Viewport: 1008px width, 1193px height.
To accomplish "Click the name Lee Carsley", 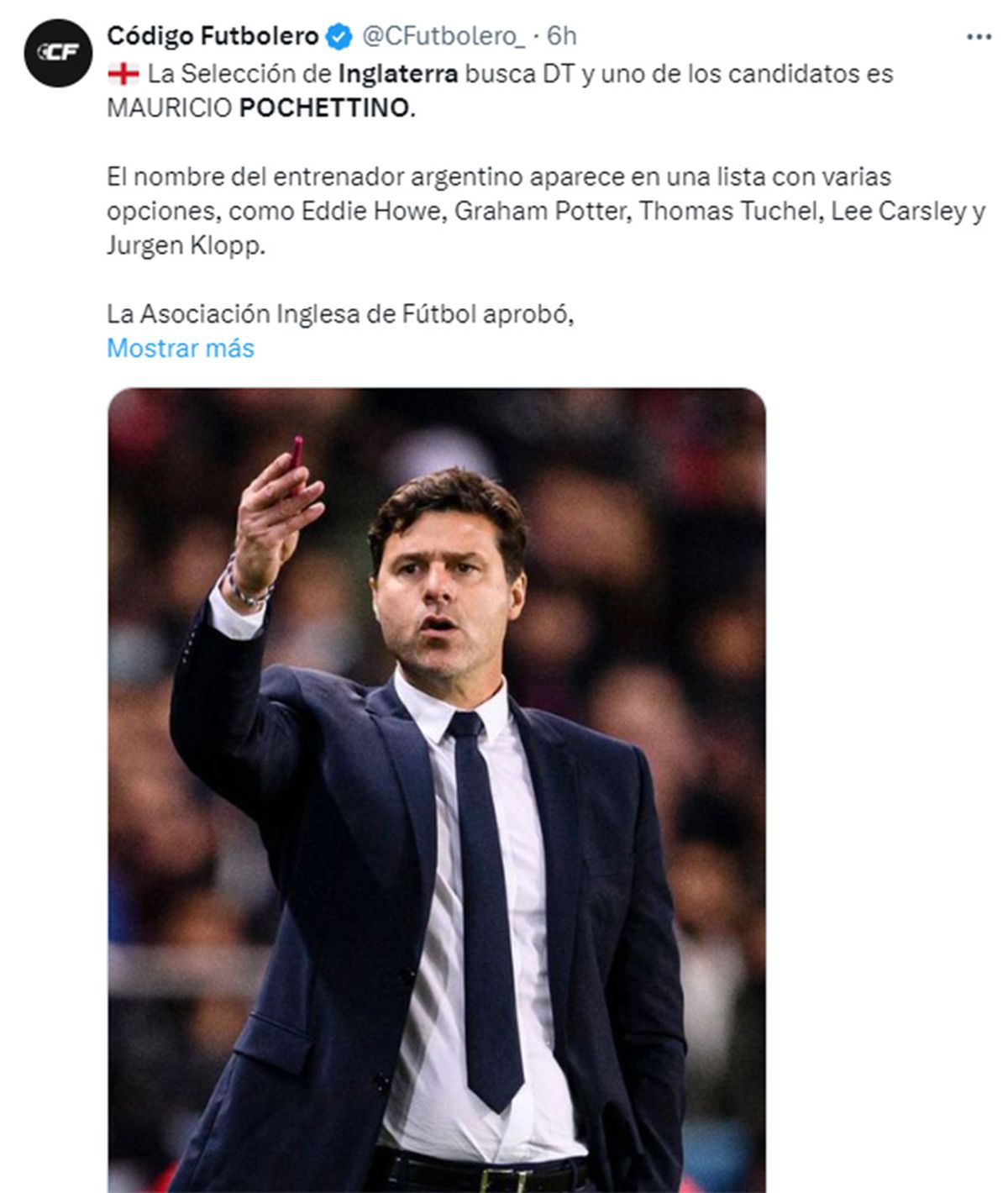I will tap(898, 211).
